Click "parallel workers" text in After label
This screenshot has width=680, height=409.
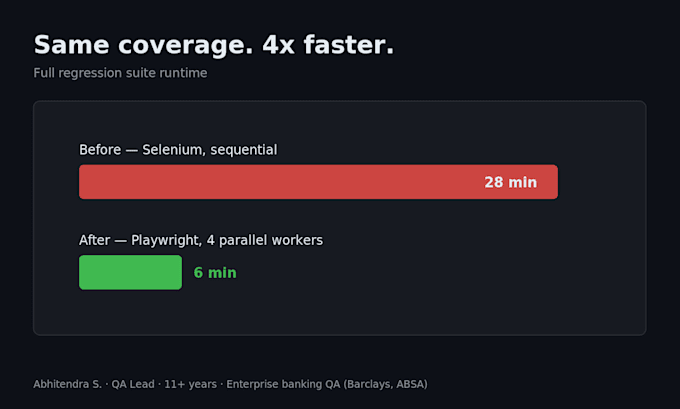tap(271, 240)
